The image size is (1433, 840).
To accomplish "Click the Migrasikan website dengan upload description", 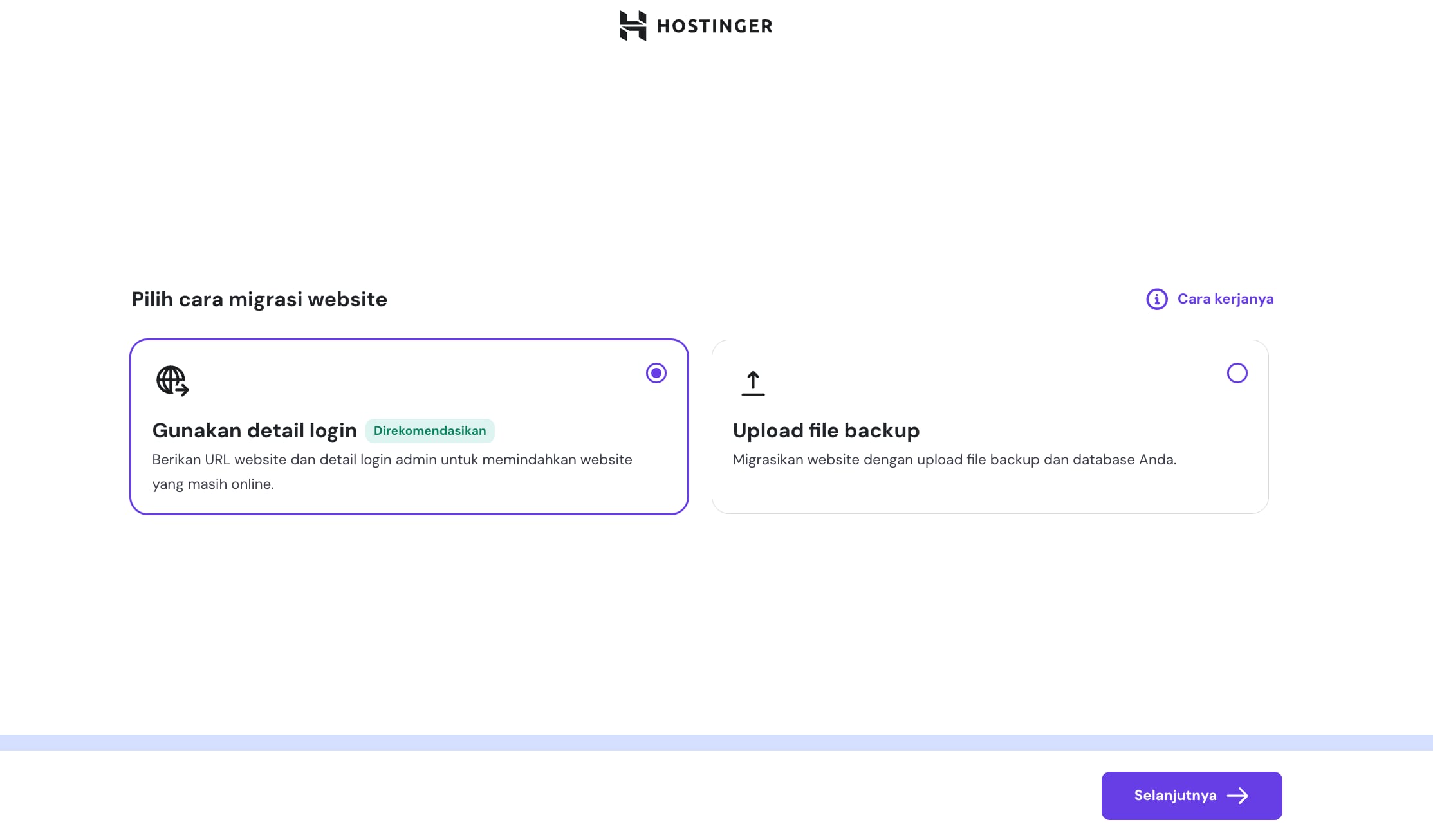I will 954,460.
